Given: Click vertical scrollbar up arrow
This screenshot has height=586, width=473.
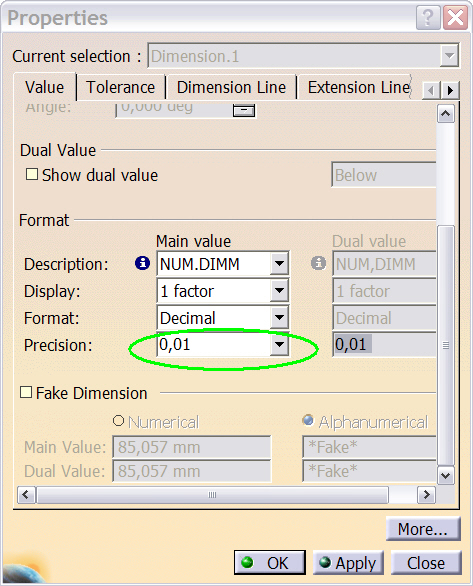Looking at the screenshot, I should pos(446,114).
